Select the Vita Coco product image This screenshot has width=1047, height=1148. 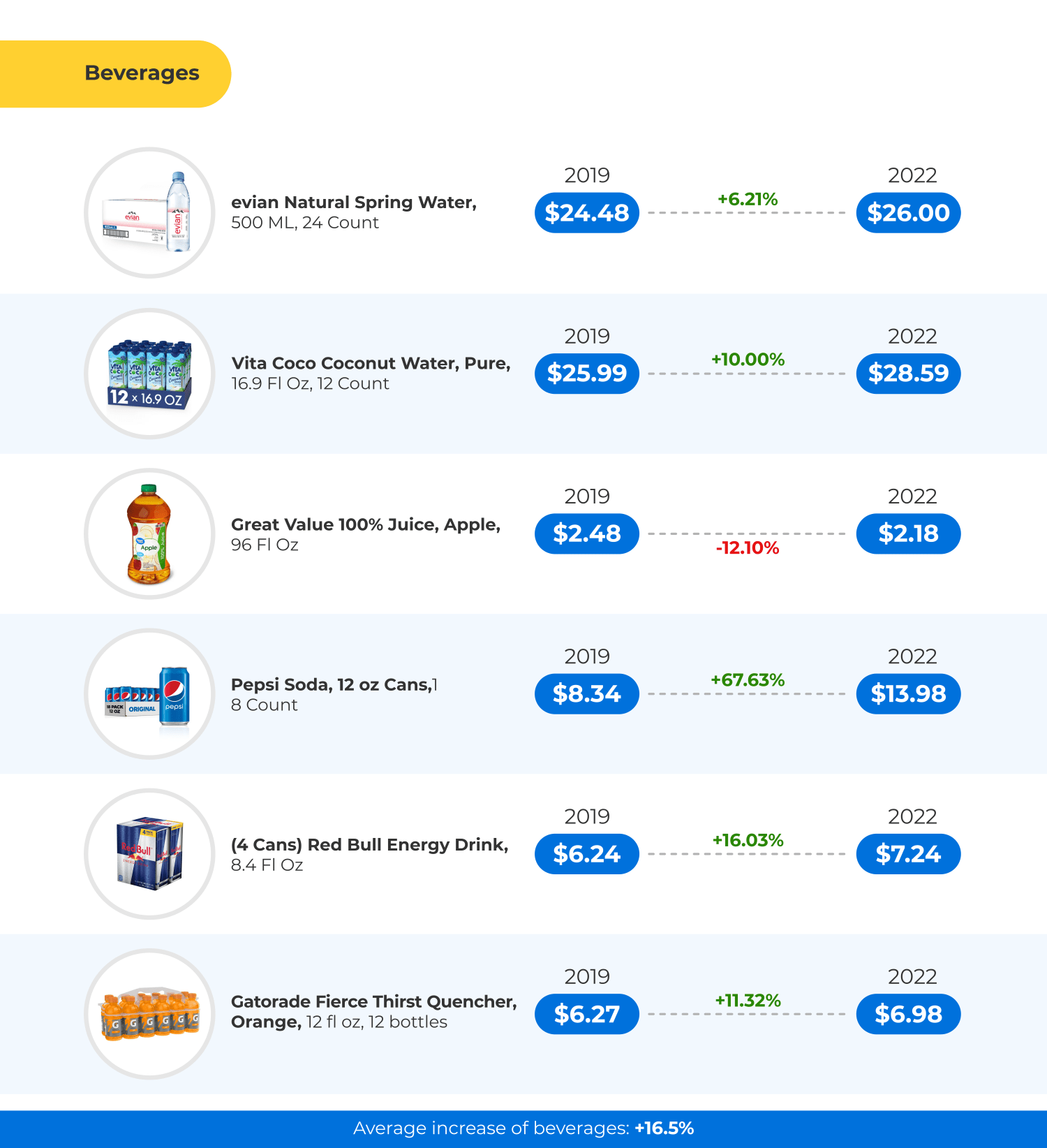149,374
